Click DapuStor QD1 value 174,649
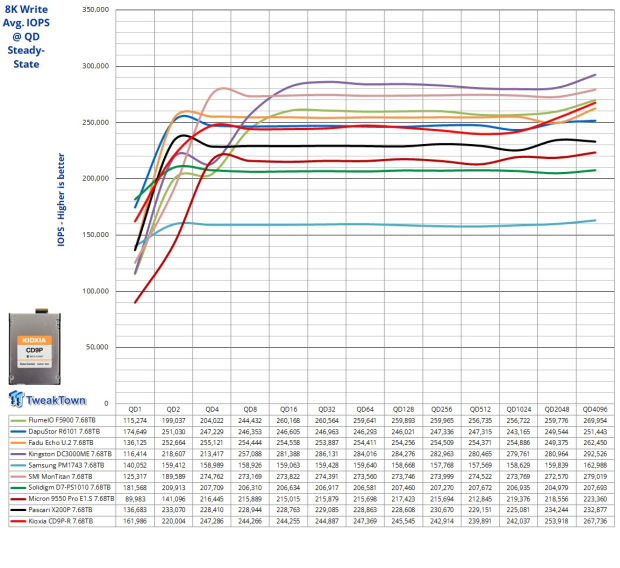 click(135, 432)
